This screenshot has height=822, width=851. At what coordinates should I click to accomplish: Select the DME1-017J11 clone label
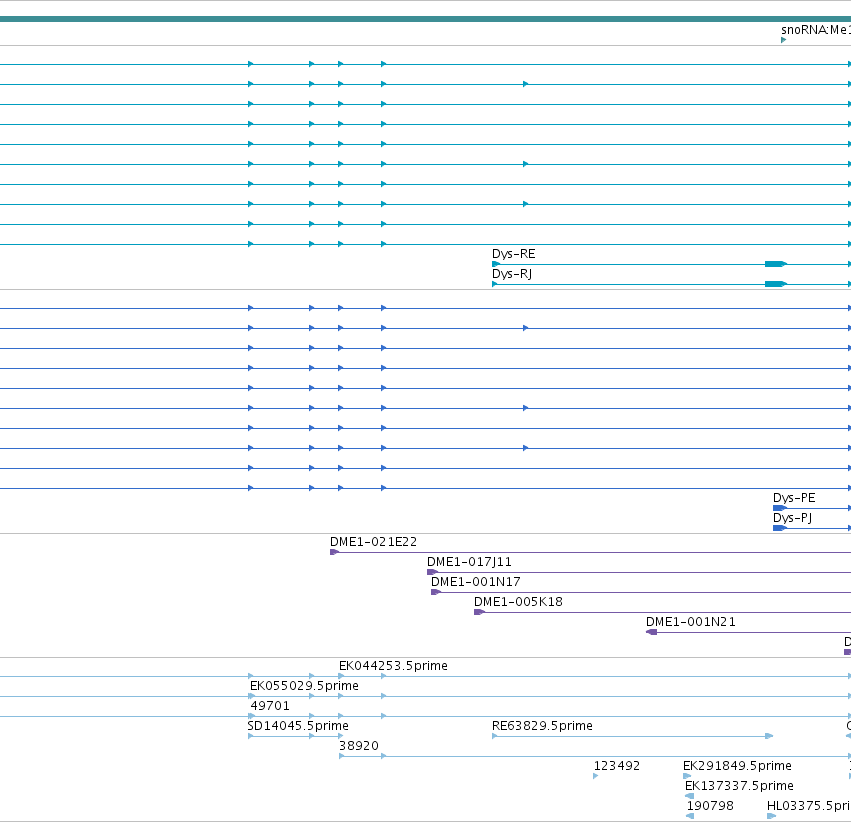pyautogui.click(x=469, y=562)
